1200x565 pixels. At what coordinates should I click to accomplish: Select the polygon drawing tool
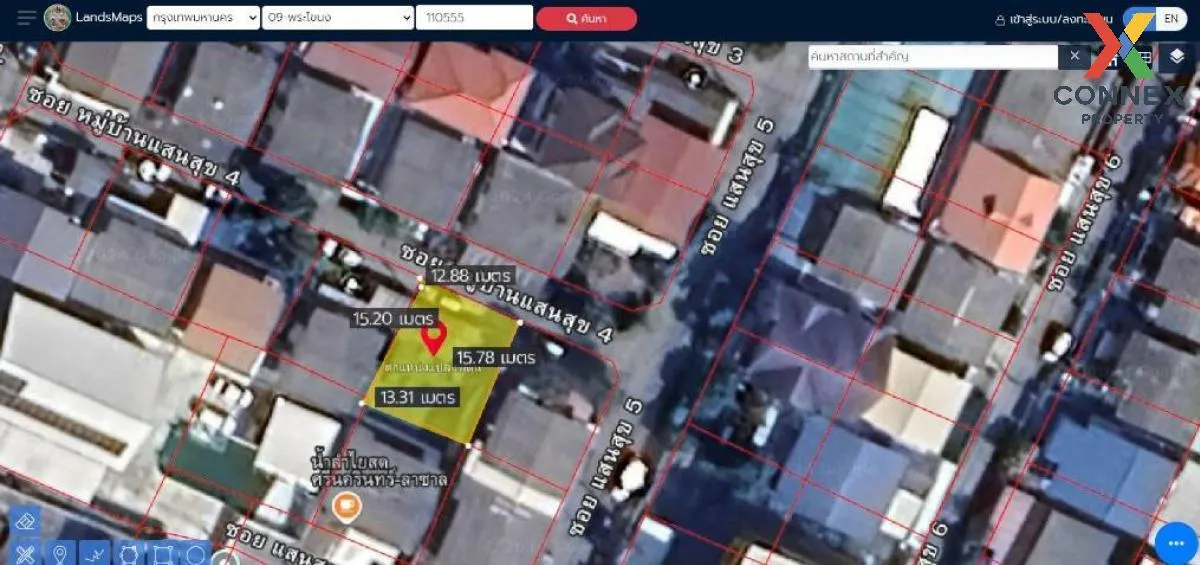(128, 553)
